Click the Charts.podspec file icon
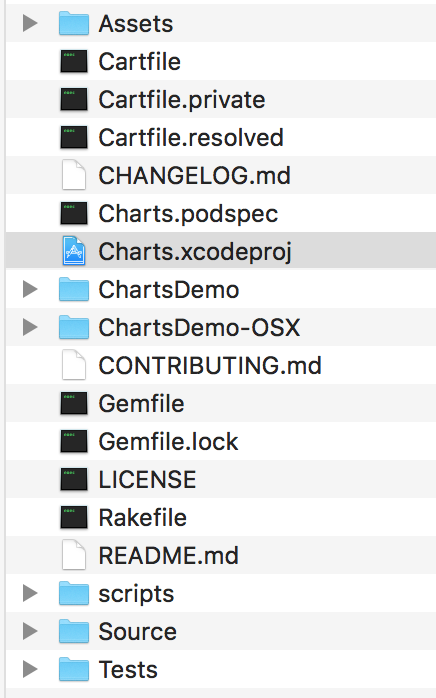Image resolution: width=436 pixels, height=698 pixels. click(x=74, y=213)
